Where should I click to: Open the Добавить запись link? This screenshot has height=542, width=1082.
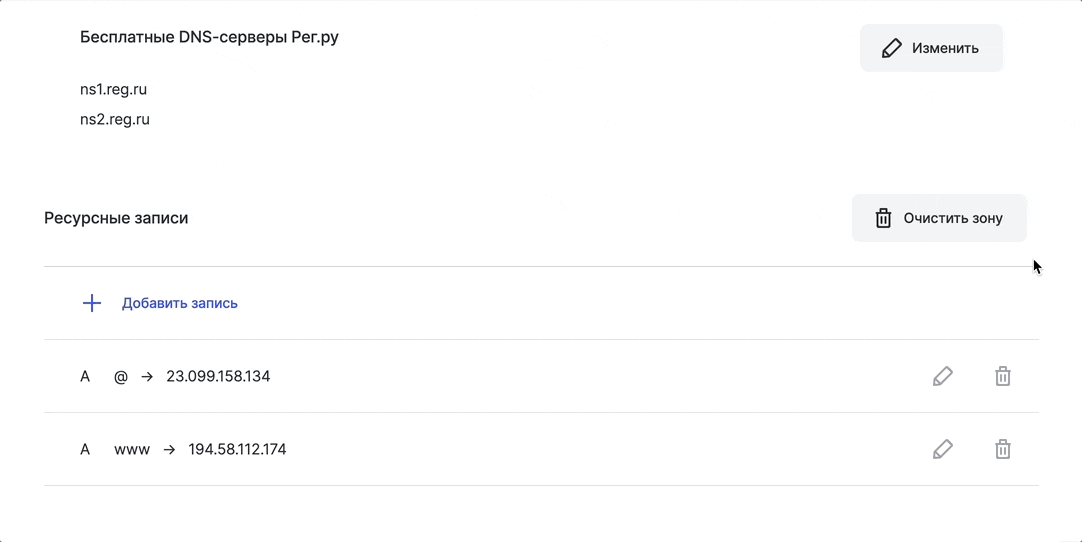(179, 303)
